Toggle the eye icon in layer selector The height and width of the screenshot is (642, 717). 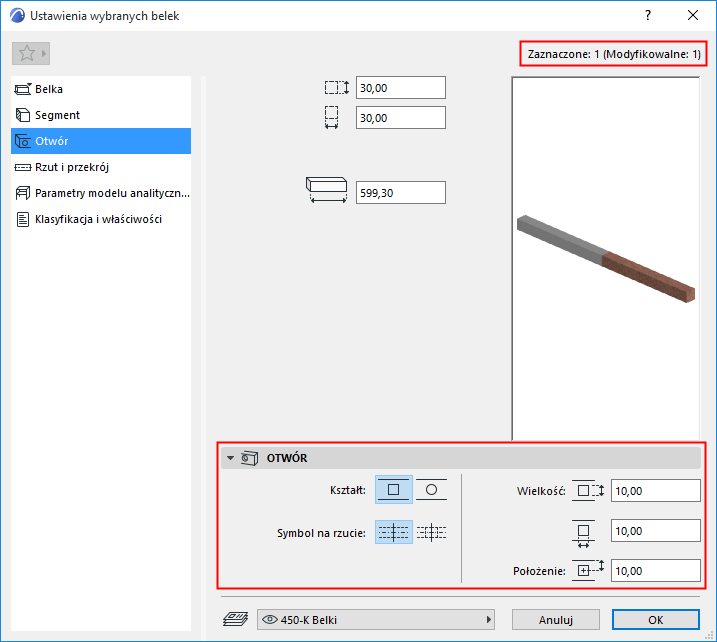[x=270, y=620]
